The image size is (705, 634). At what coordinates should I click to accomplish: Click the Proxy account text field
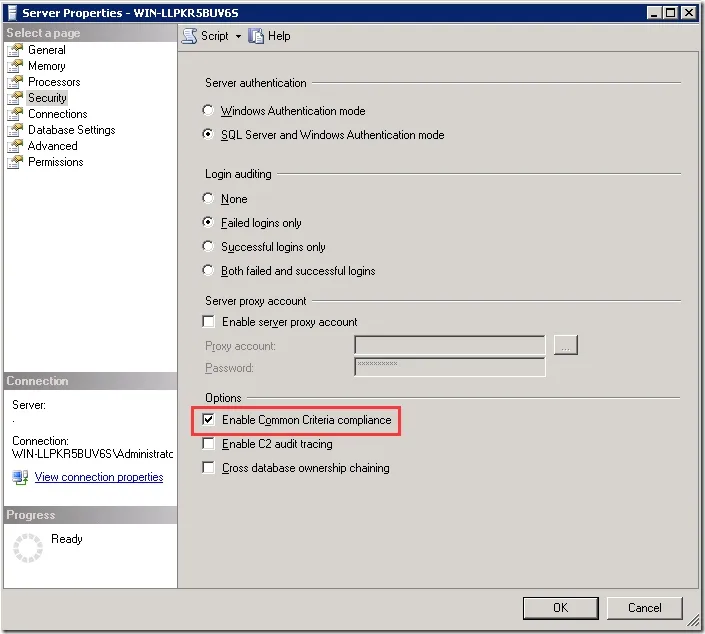pos(450,345)
